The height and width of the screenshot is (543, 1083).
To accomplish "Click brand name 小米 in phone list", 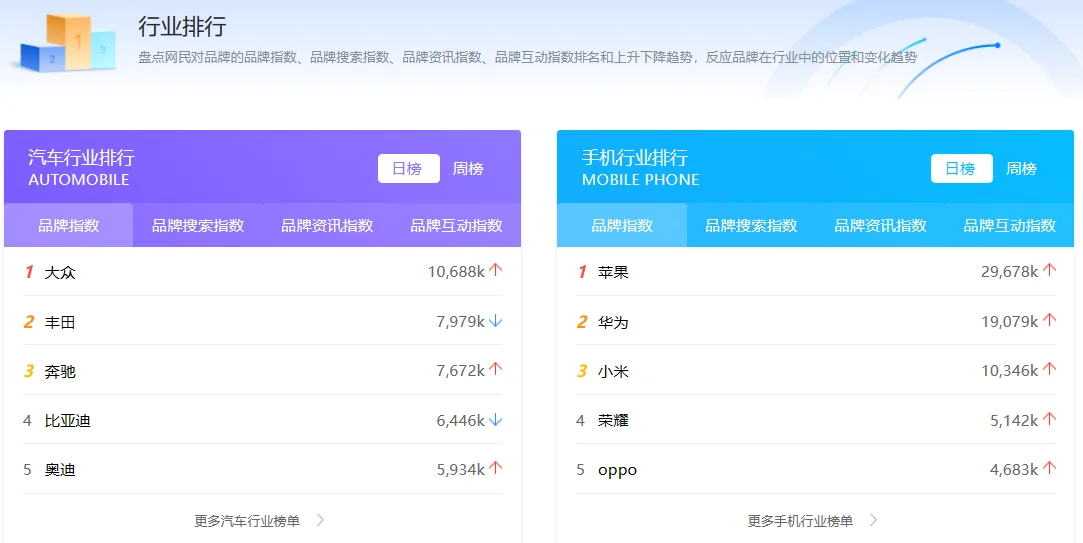I will (613, 371).
